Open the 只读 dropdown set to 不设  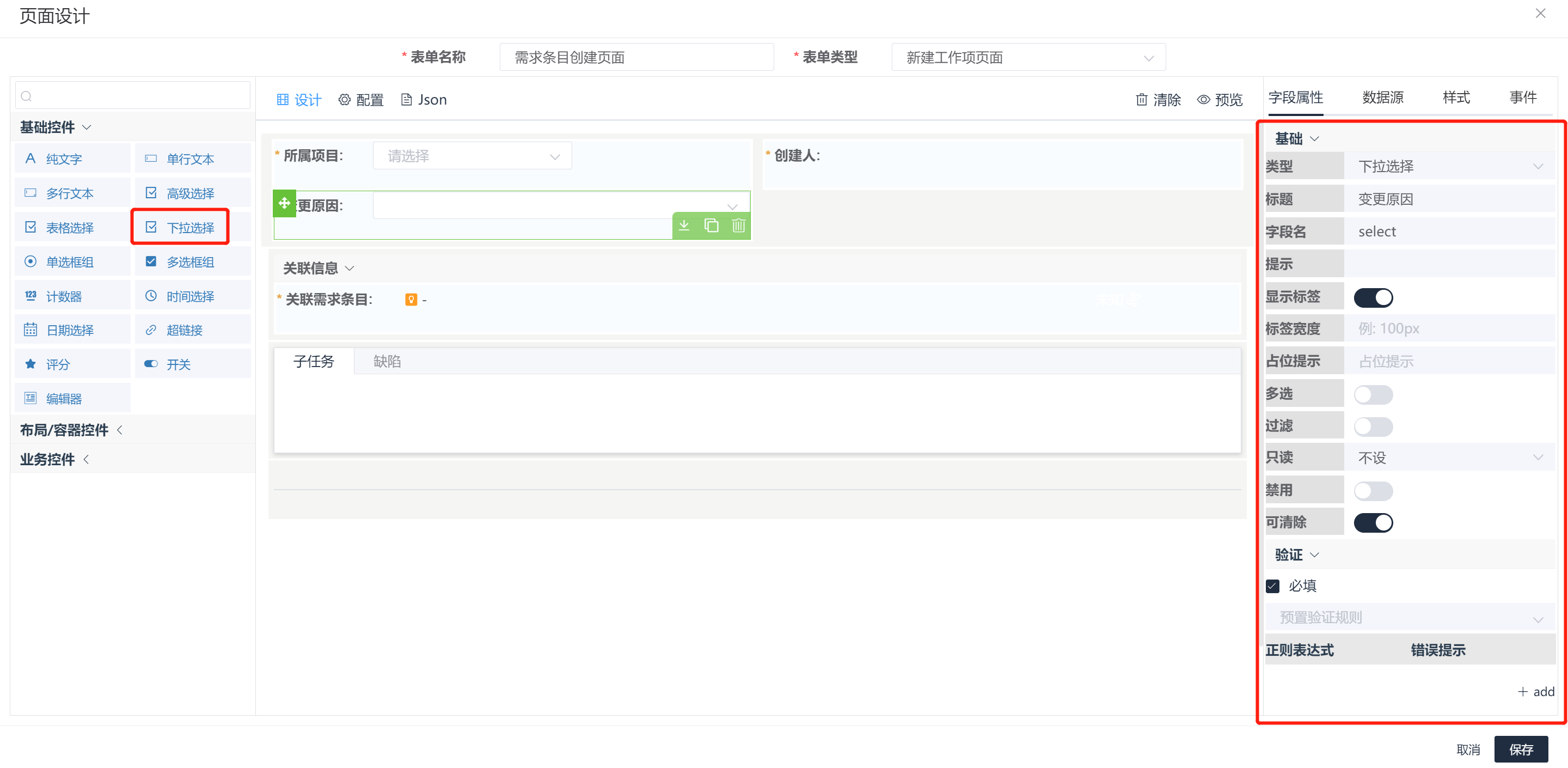(1449, 458)
